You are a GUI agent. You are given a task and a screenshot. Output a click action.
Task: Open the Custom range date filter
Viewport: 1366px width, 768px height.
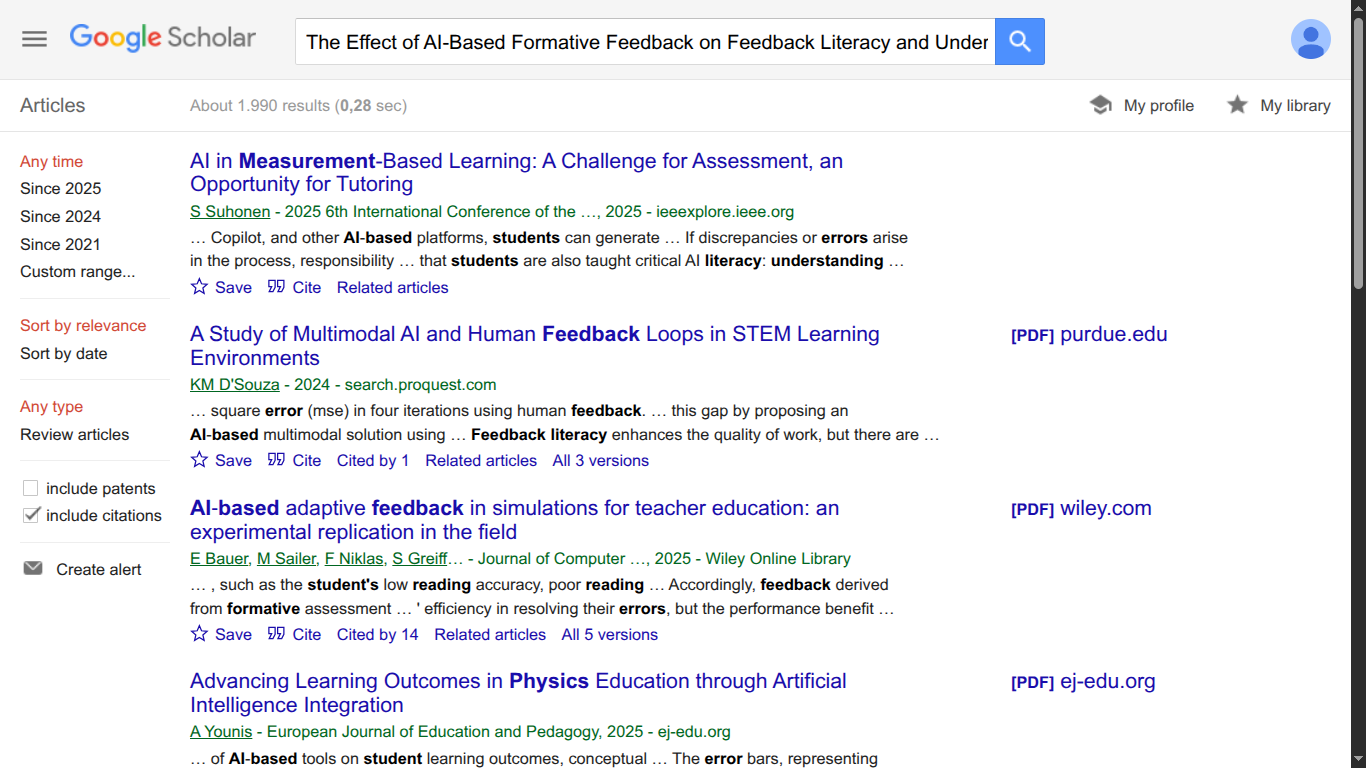tap(77, 271)
